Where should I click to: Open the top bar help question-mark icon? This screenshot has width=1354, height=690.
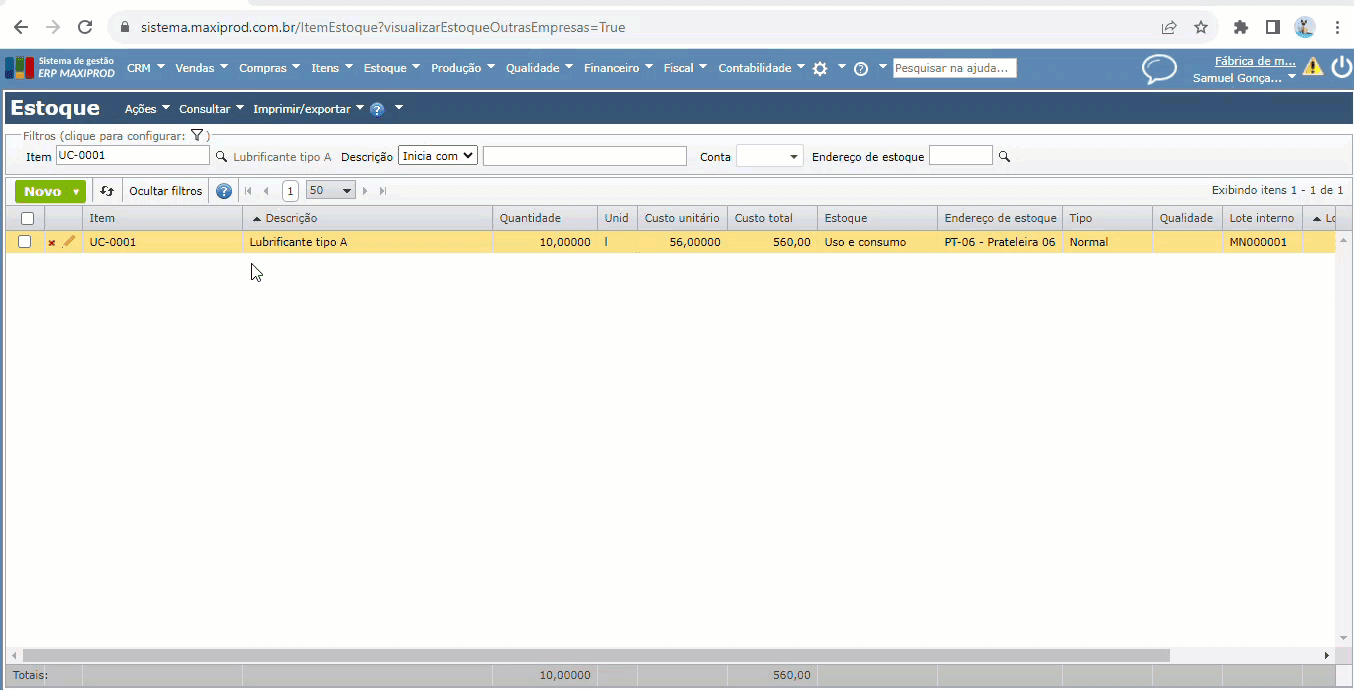coord(860,69)
